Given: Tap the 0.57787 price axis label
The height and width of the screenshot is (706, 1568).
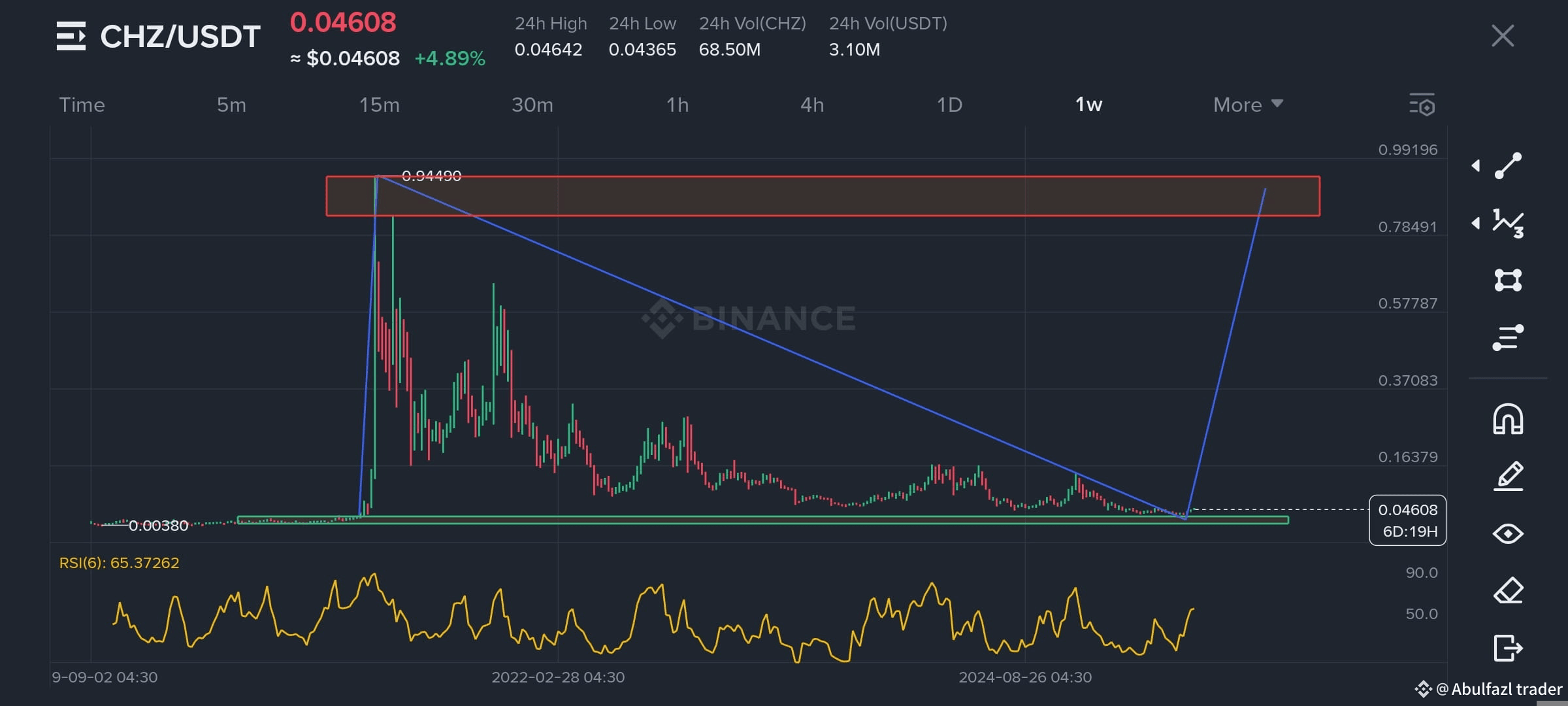Looking at the screenshot, I should tap(1408, 303).
